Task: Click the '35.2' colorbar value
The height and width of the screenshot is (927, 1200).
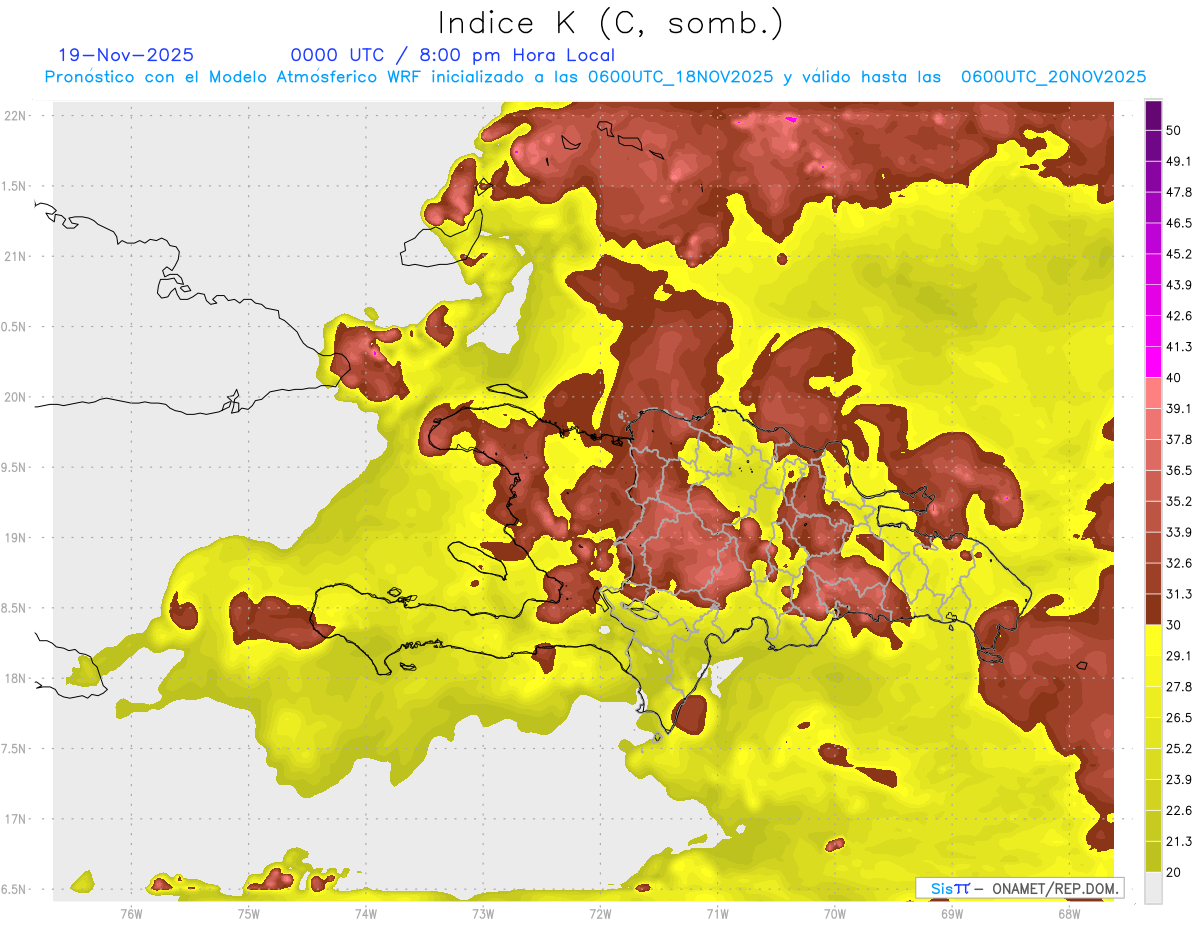Action: 1180,501
